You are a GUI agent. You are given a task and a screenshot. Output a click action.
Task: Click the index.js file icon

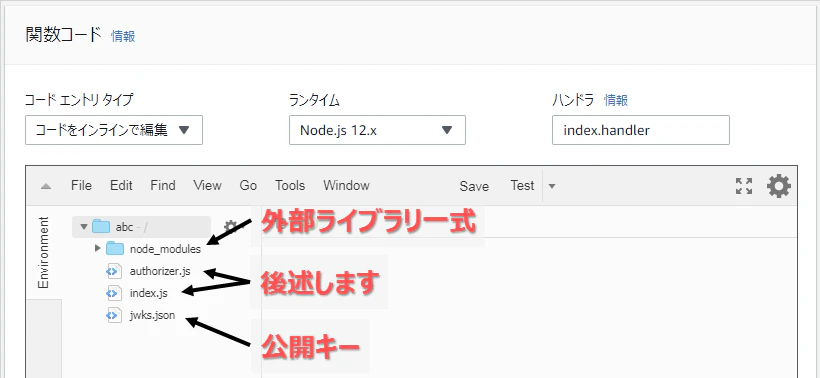114,293
